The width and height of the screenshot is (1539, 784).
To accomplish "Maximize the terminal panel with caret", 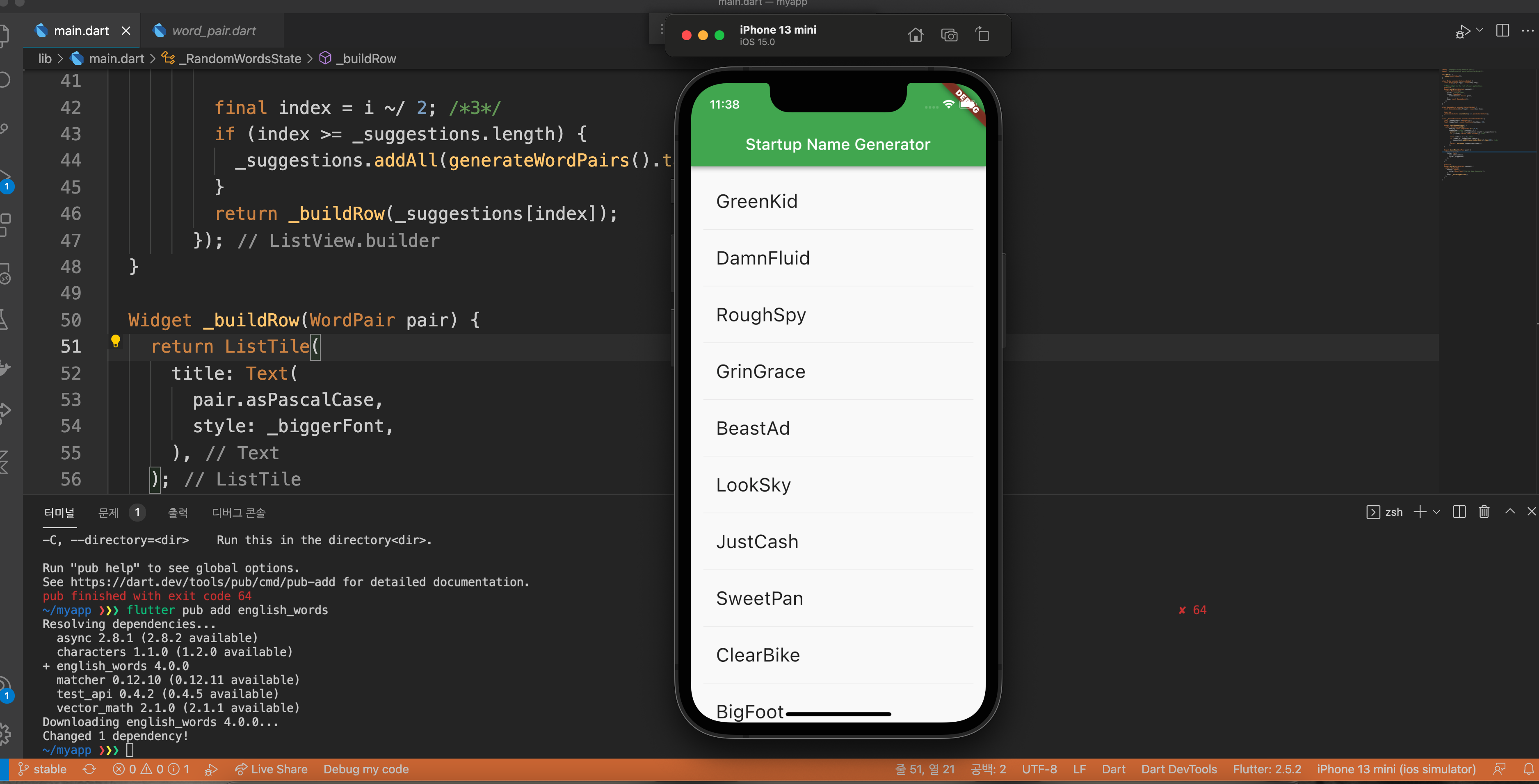I will click(1510, 512).
